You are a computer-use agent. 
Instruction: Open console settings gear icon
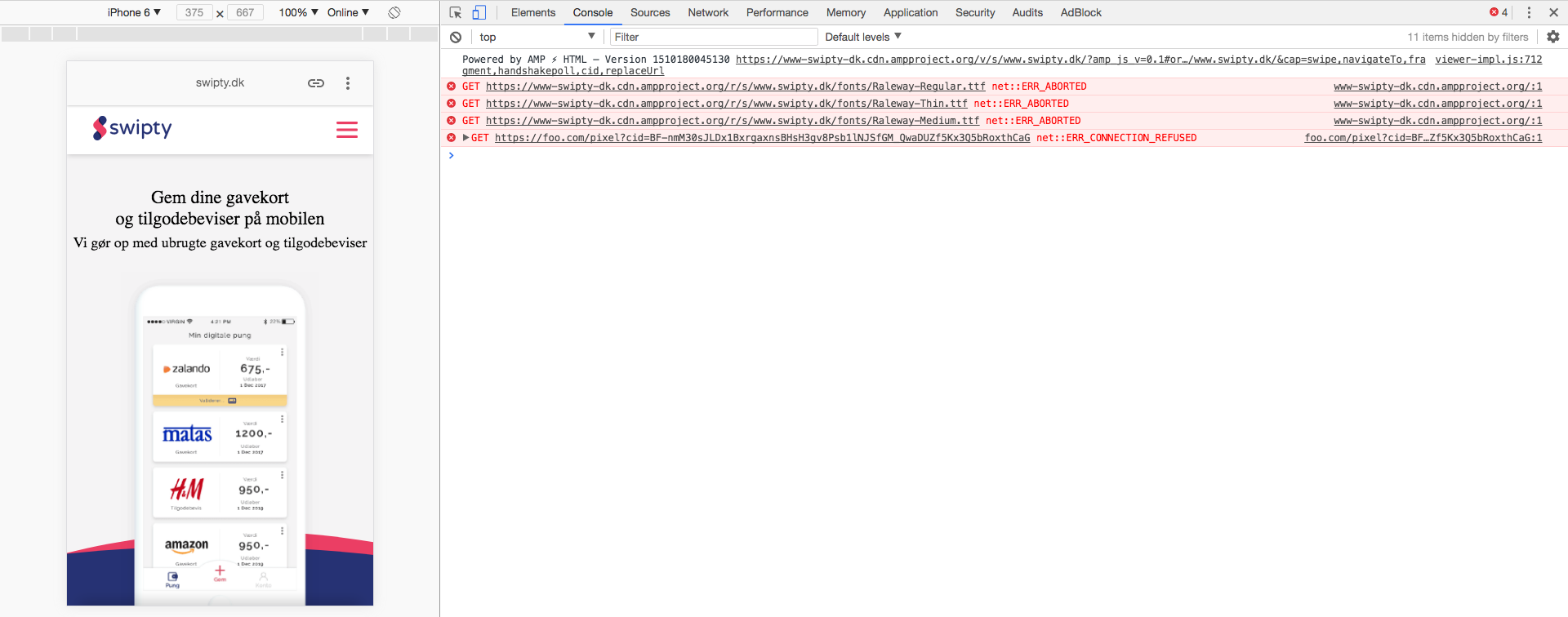(1553, 37)
